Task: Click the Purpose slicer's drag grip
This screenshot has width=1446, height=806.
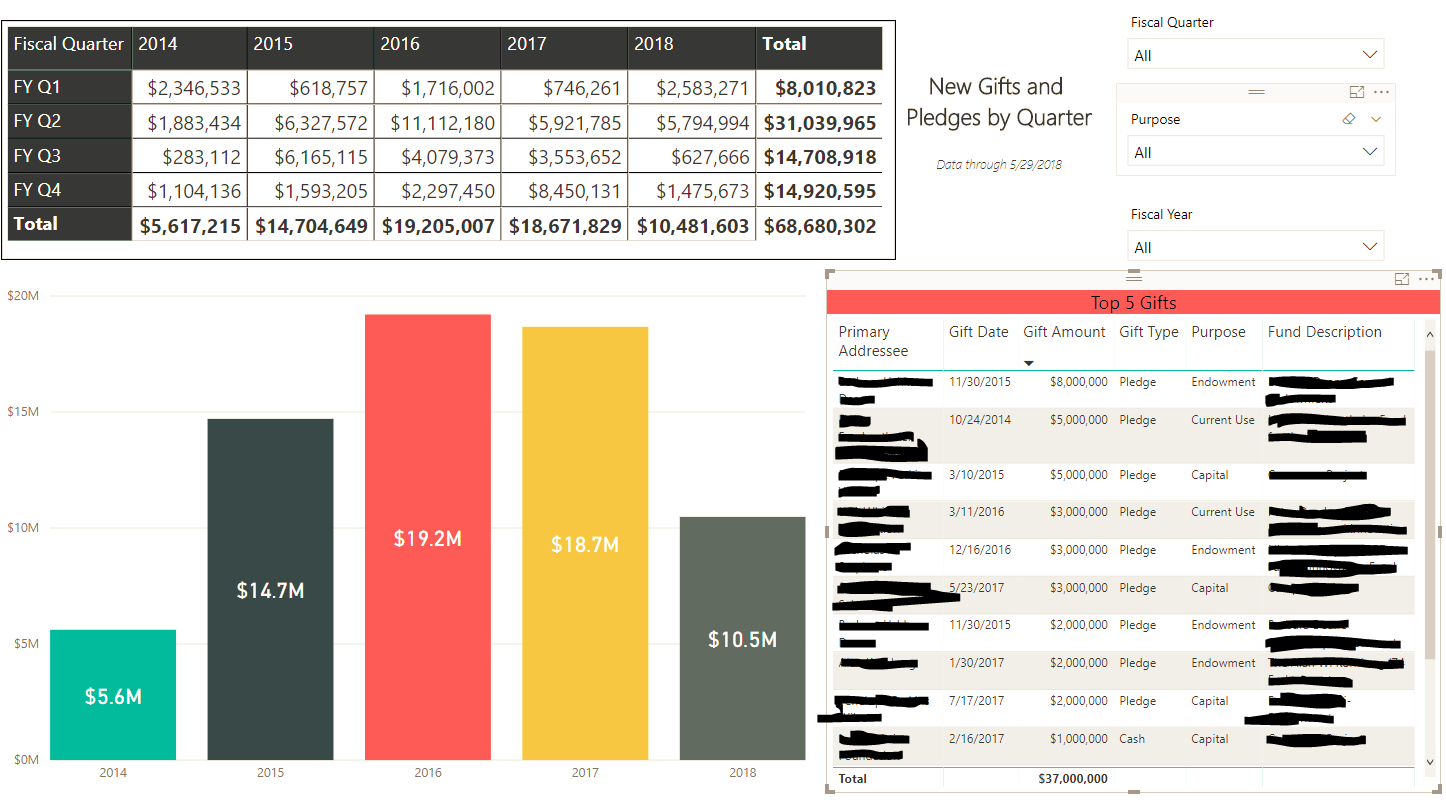Action: click(x=1257, y=92)
